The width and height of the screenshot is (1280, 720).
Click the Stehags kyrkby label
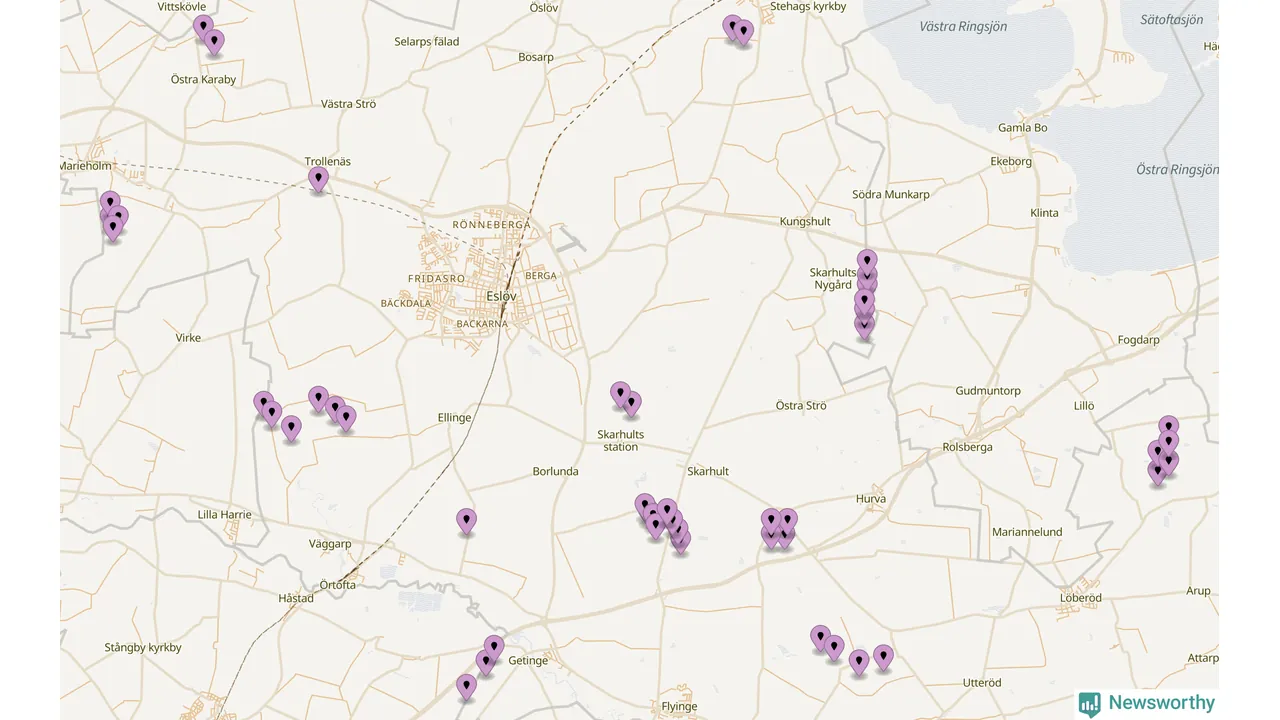[x=808, y=7]
